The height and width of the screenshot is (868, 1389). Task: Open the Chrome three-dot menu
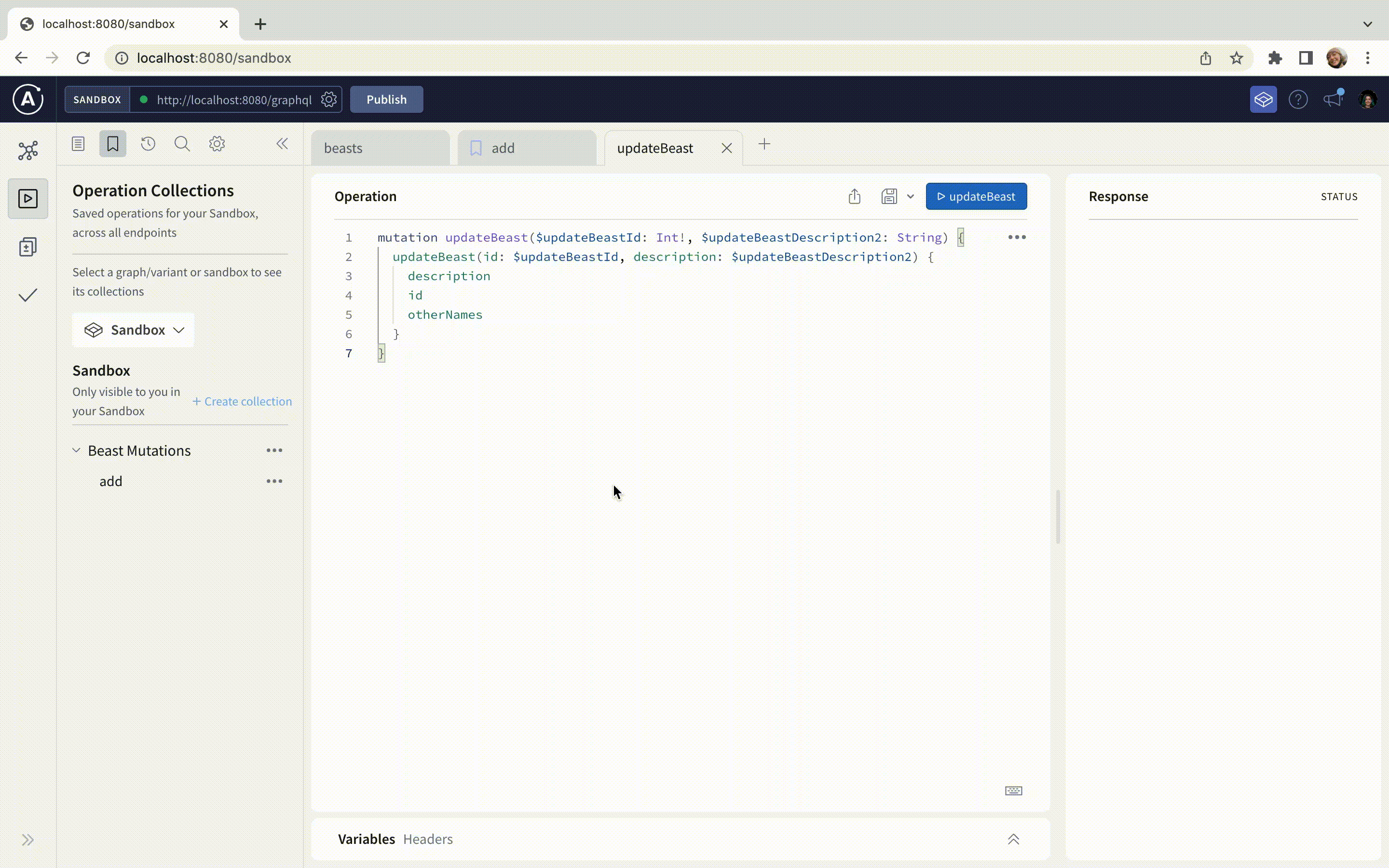[1368, 58]
